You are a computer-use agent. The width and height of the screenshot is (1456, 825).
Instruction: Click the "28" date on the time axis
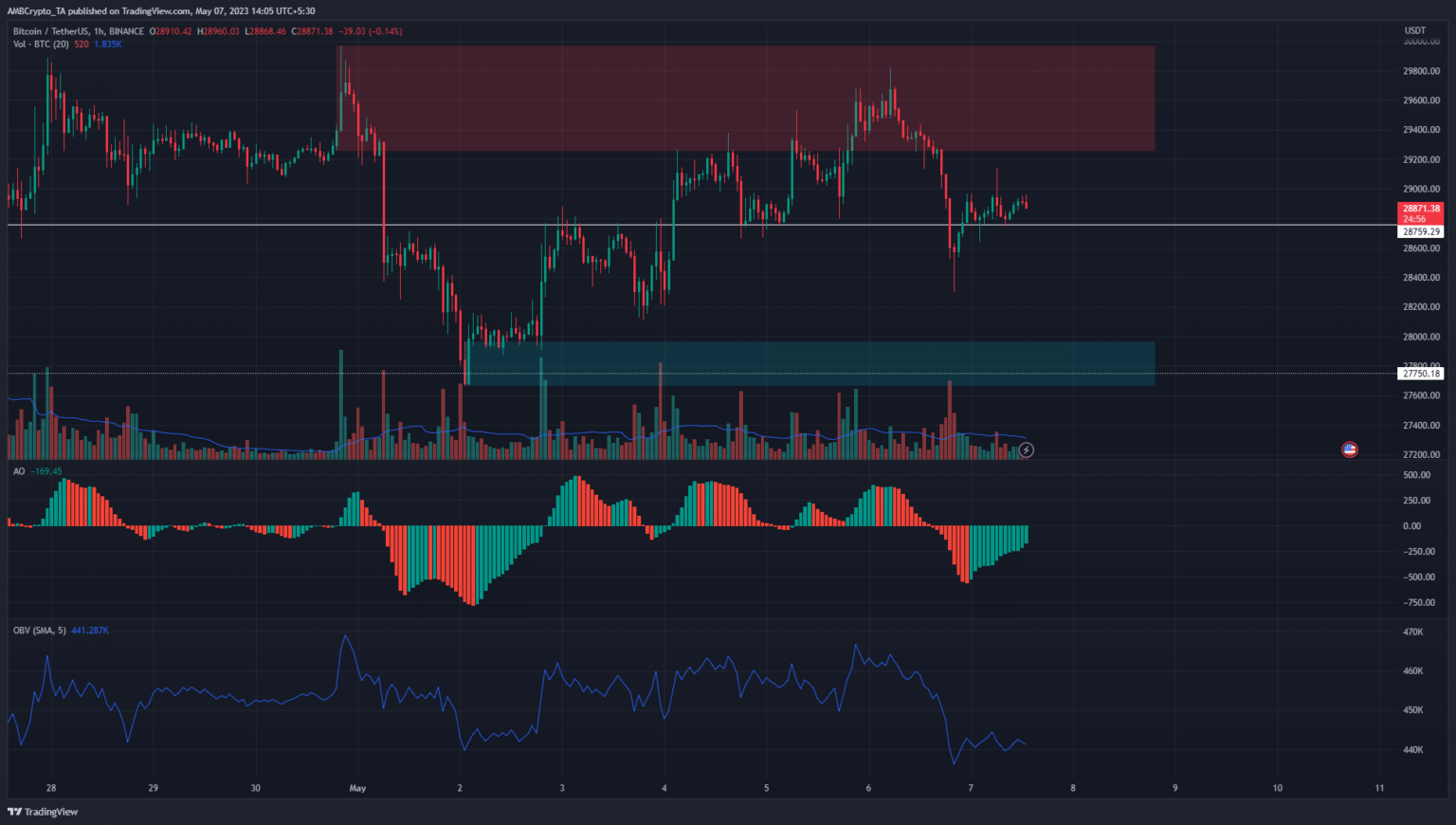tap(51, 788)
